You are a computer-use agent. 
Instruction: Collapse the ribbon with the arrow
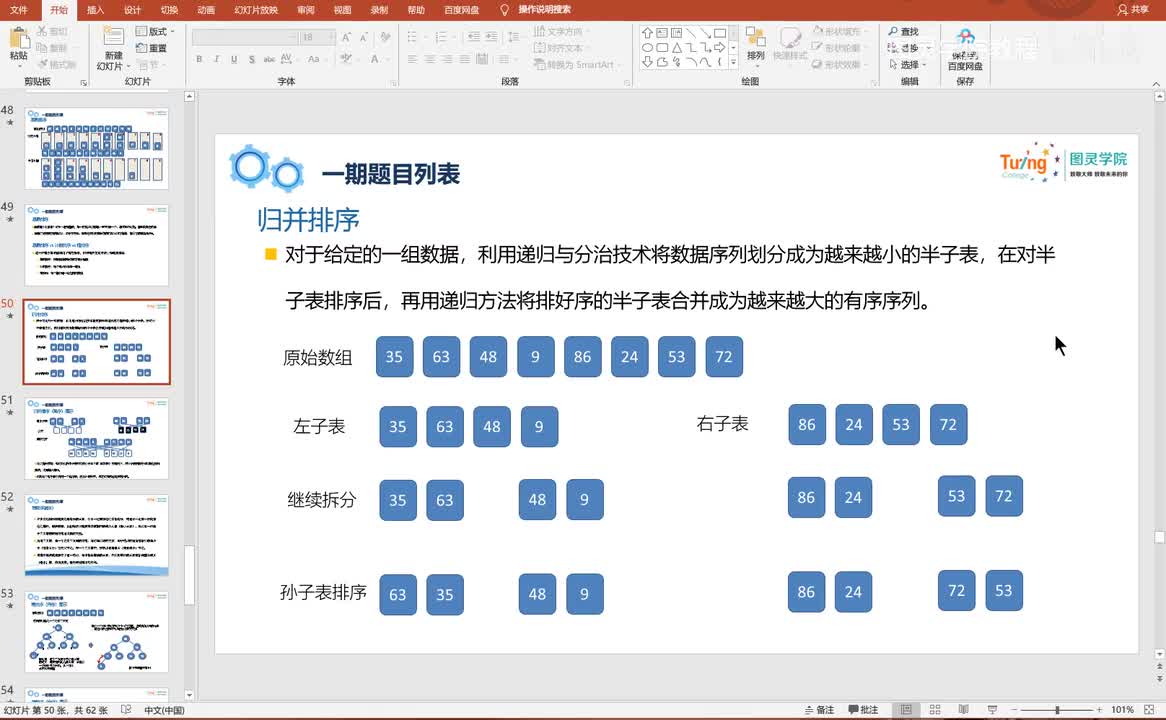pos(1156,83)
